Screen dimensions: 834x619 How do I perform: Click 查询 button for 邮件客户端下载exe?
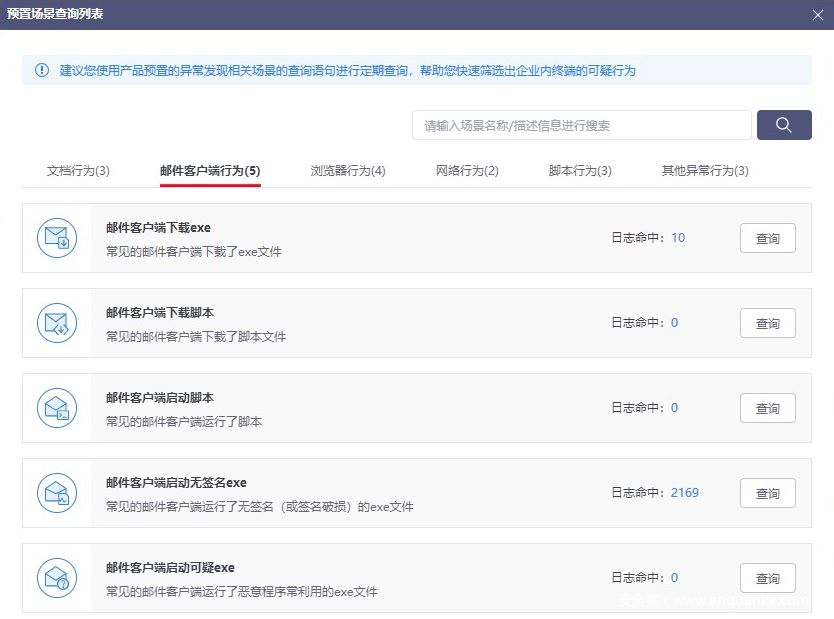pos(767,238)
